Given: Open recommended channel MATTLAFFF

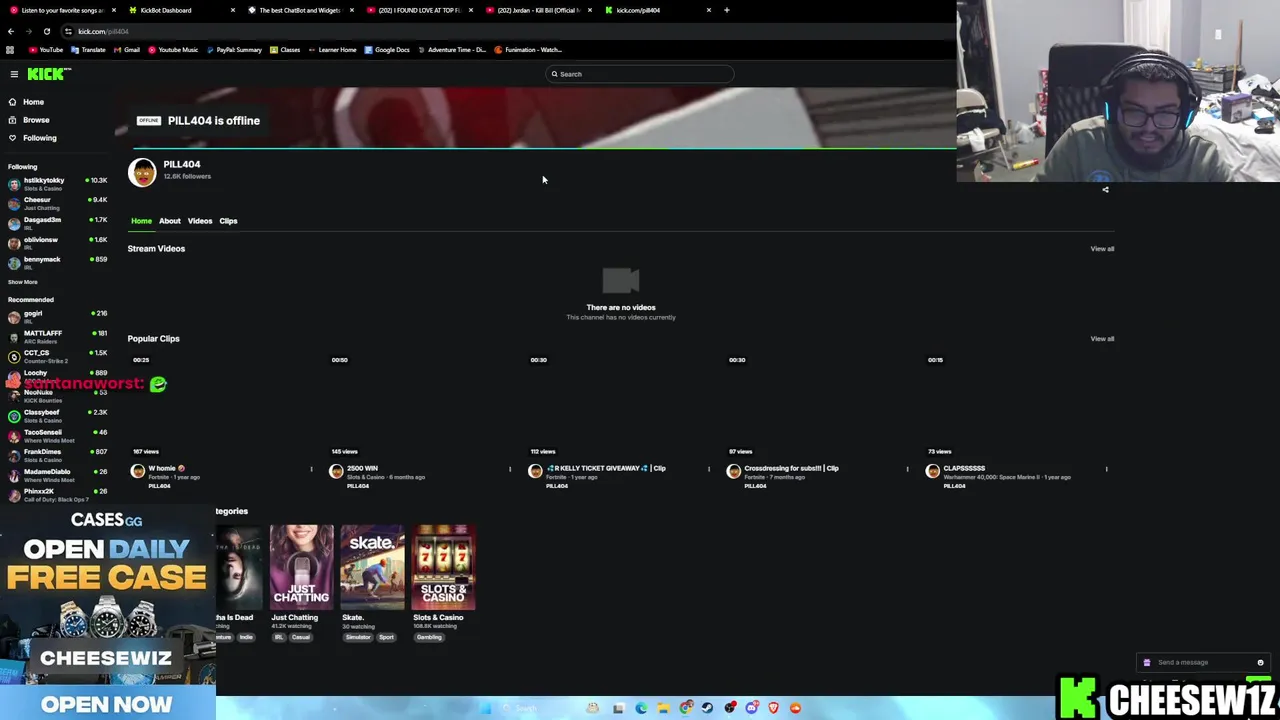Looking at the screenshot, I should [56, 337].
